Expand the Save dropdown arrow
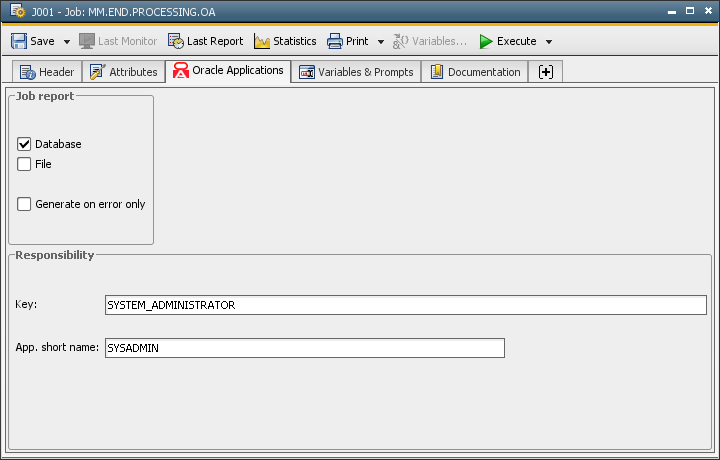720x460 pixels. tap(67, 42)
